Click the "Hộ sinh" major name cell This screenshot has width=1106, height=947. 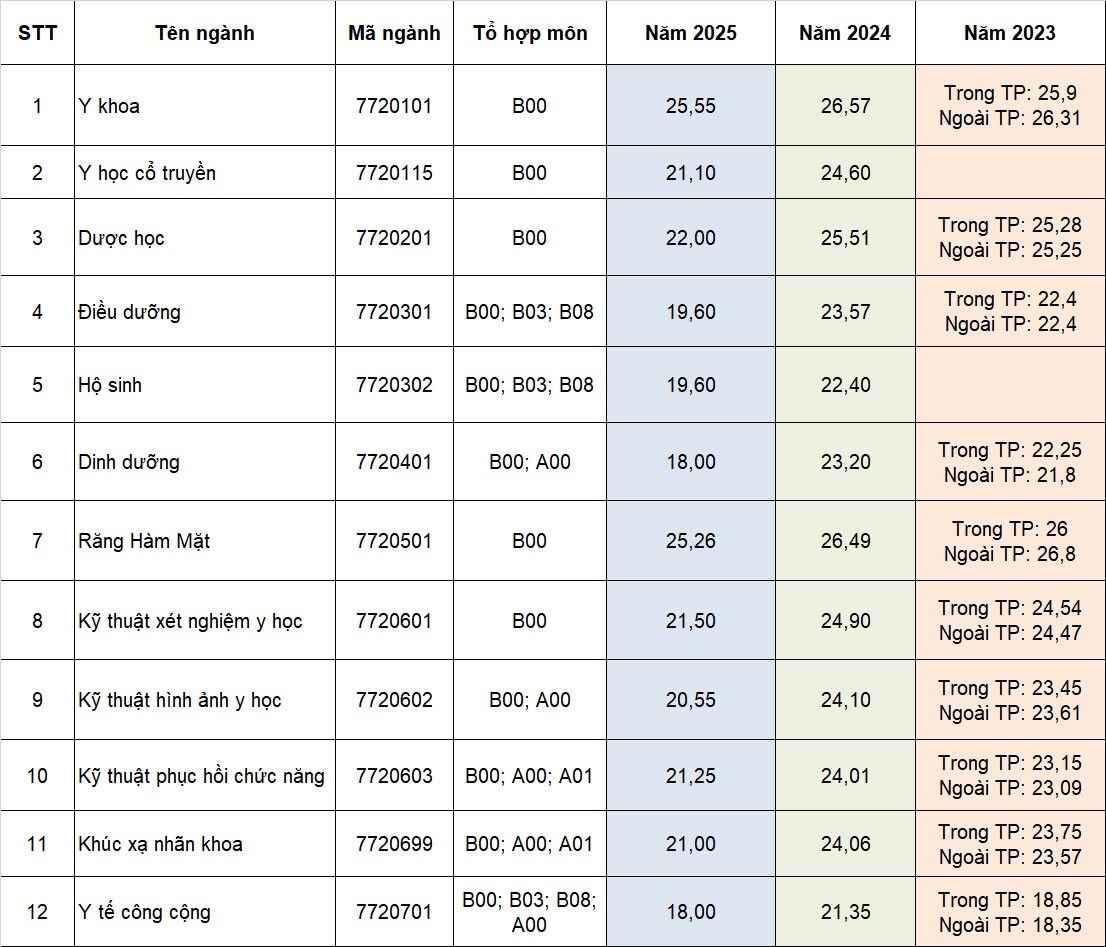[205, 385]
